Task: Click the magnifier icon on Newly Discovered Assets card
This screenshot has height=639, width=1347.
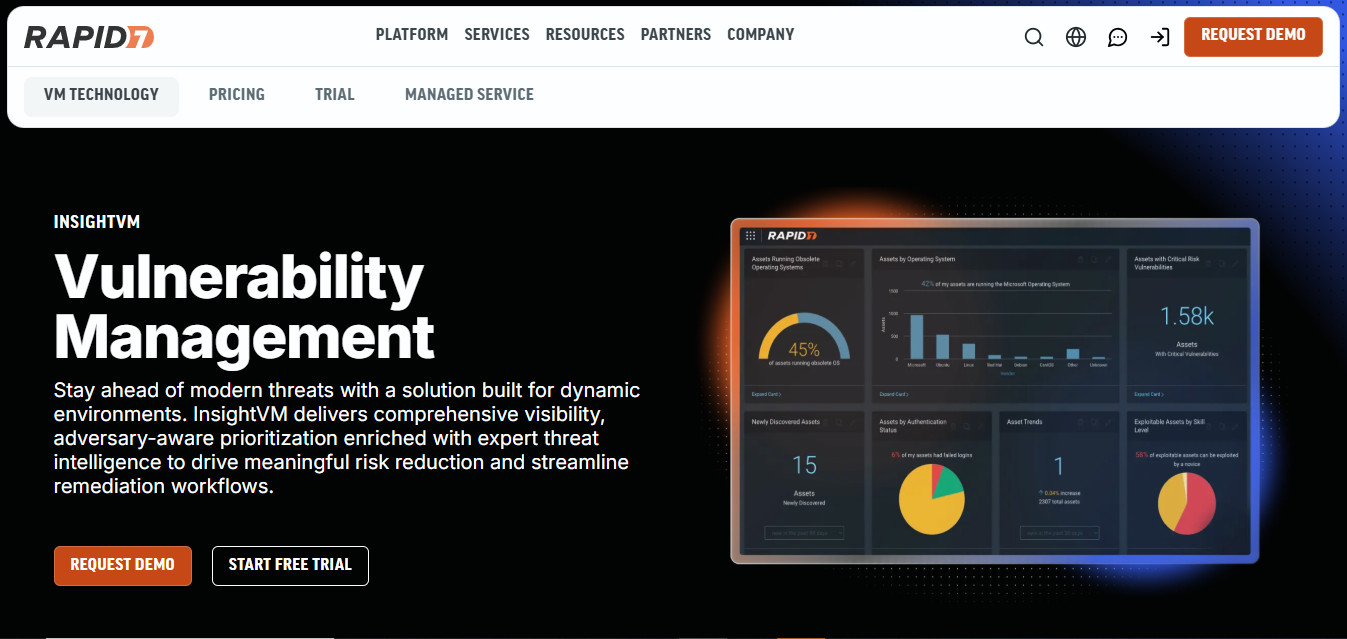Action: [838, 422]
